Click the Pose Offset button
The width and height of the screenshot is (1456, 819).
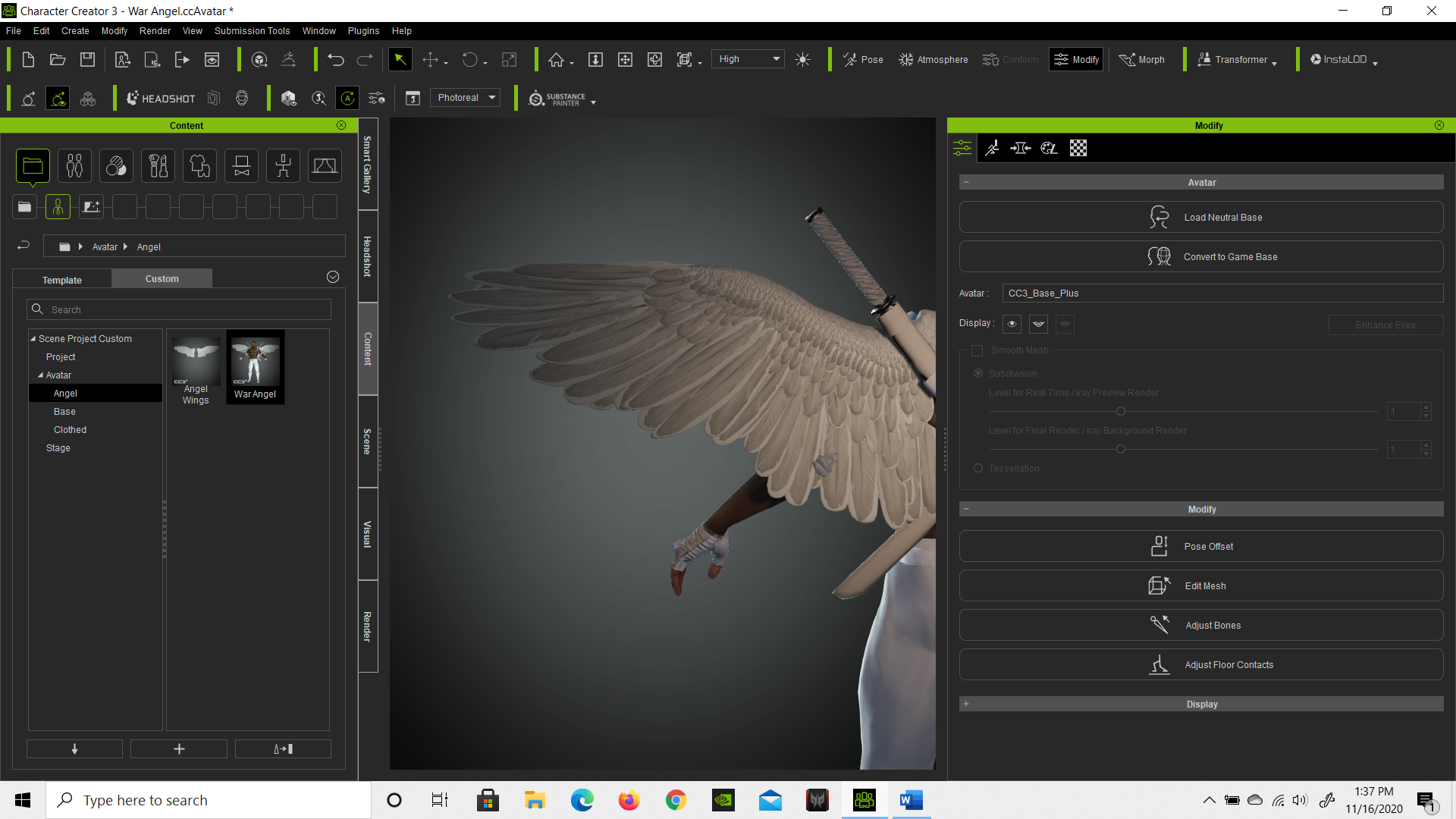coord(1201,547)
